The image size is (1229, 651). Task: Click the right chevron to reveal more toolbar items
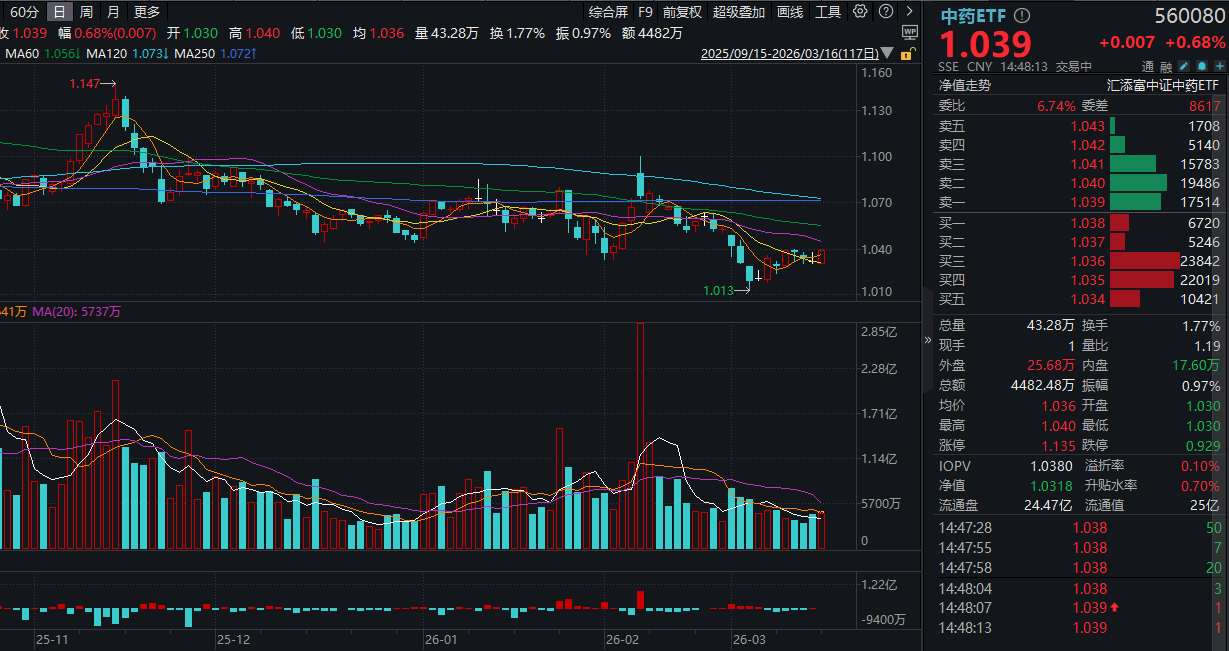908,10
